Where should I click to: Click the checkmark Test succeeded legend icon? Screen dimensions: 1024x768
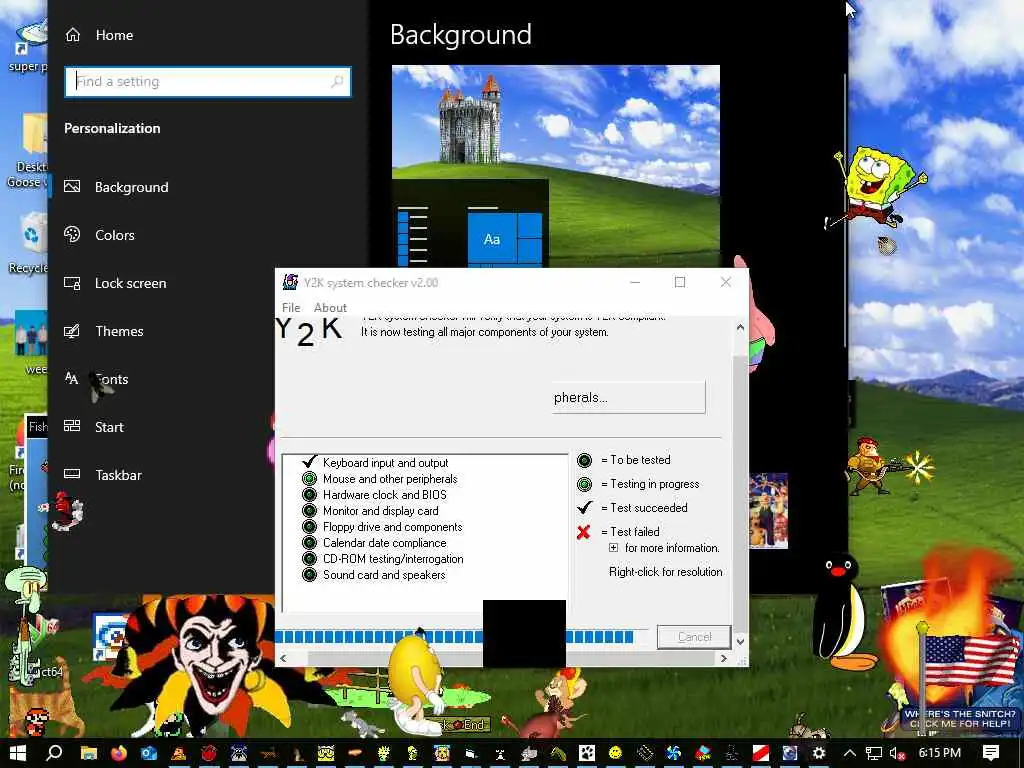pyautogui.click(x=584, y=507)
